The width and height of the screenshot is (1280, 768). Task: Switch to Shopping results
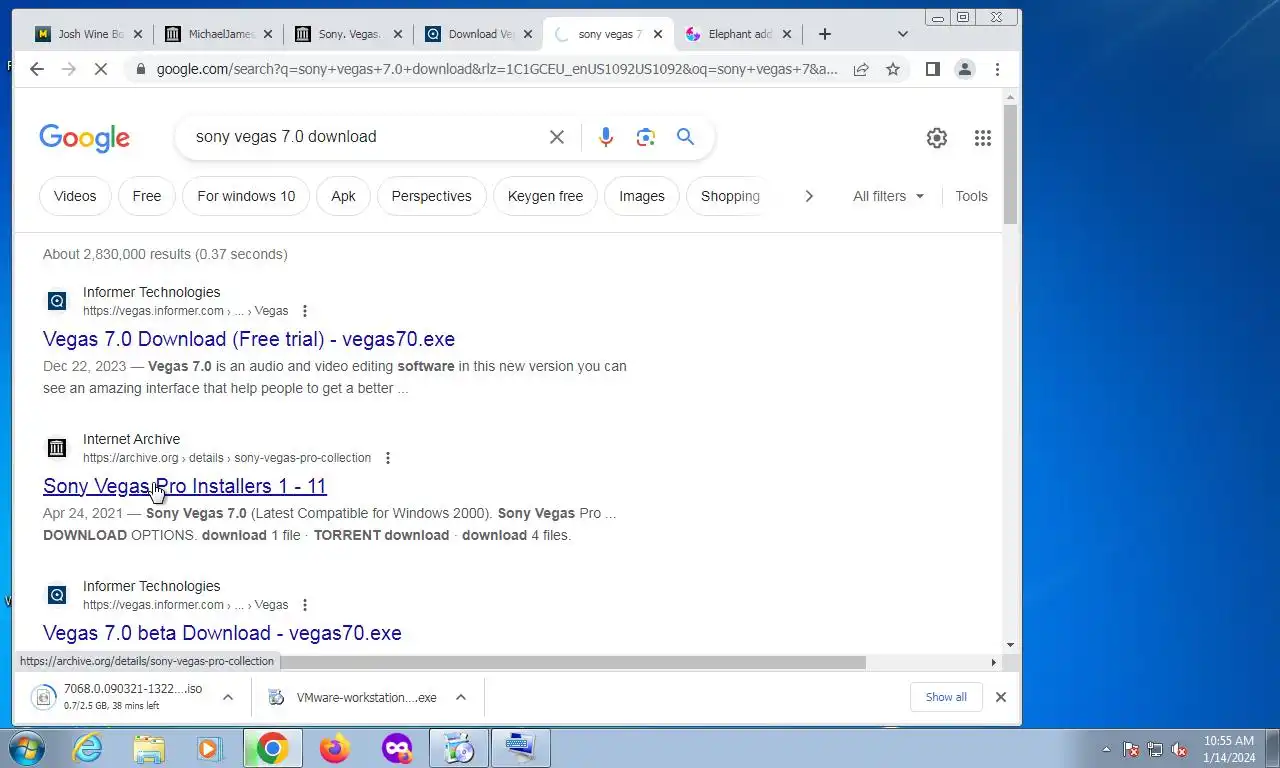click(x=730, y=196)
